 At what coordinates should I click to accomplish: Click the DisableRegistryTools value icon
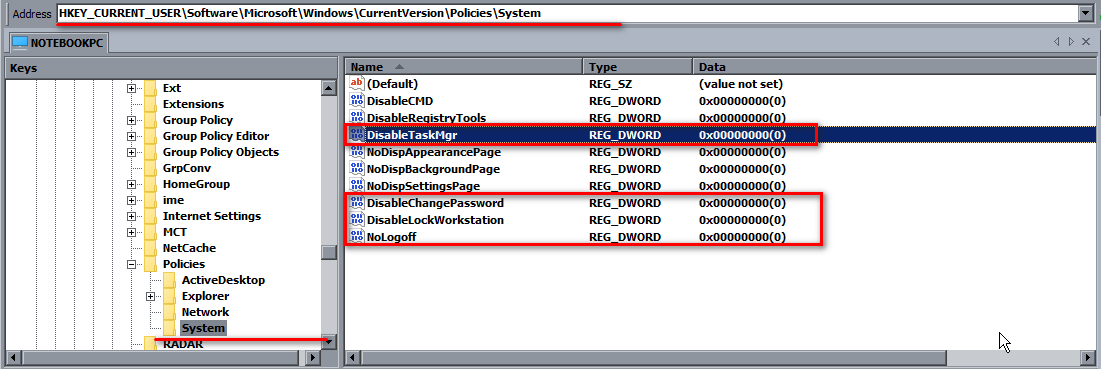(357, 117)
